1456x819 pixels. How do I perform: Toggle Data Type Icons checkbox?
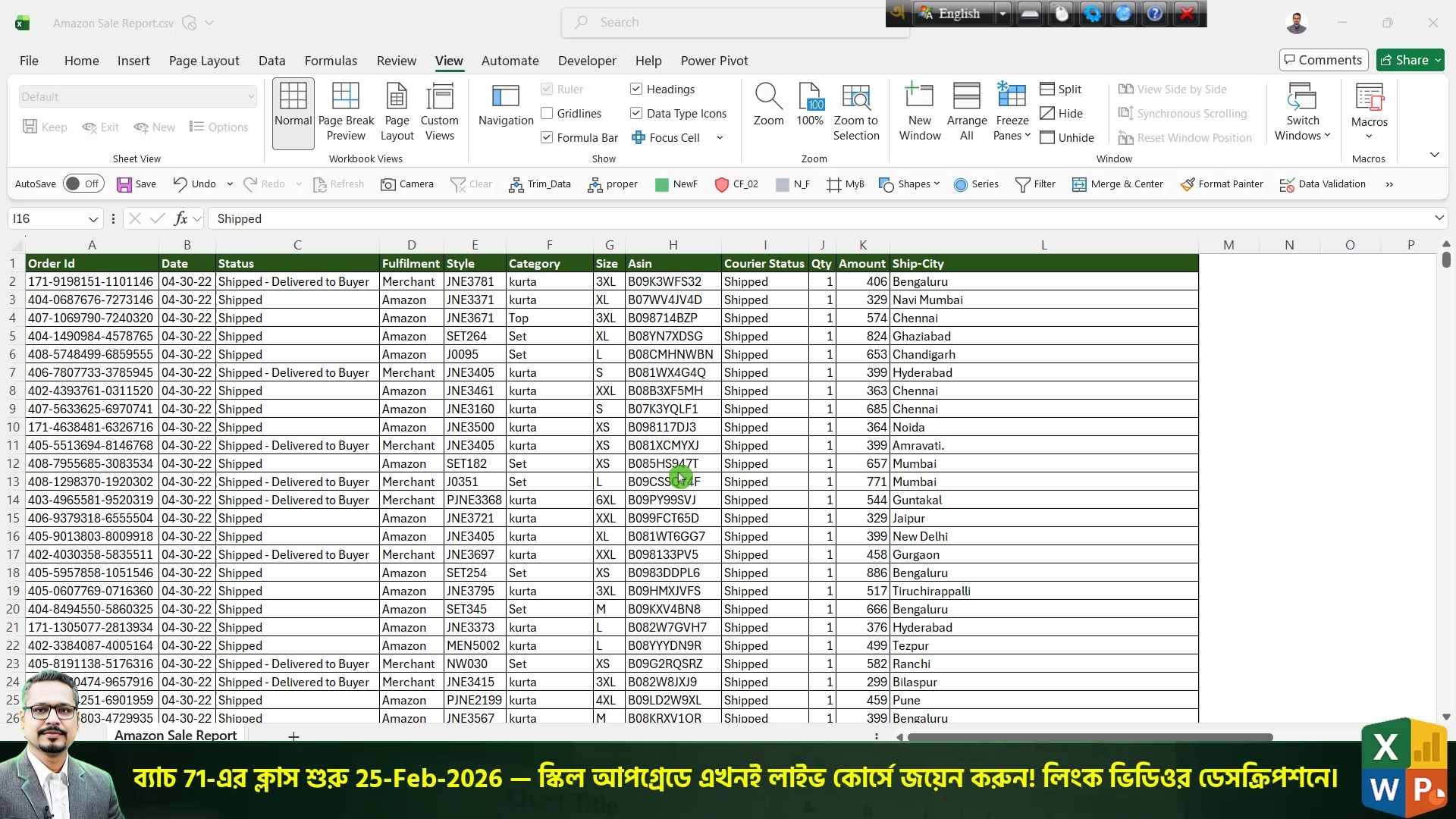636,114
